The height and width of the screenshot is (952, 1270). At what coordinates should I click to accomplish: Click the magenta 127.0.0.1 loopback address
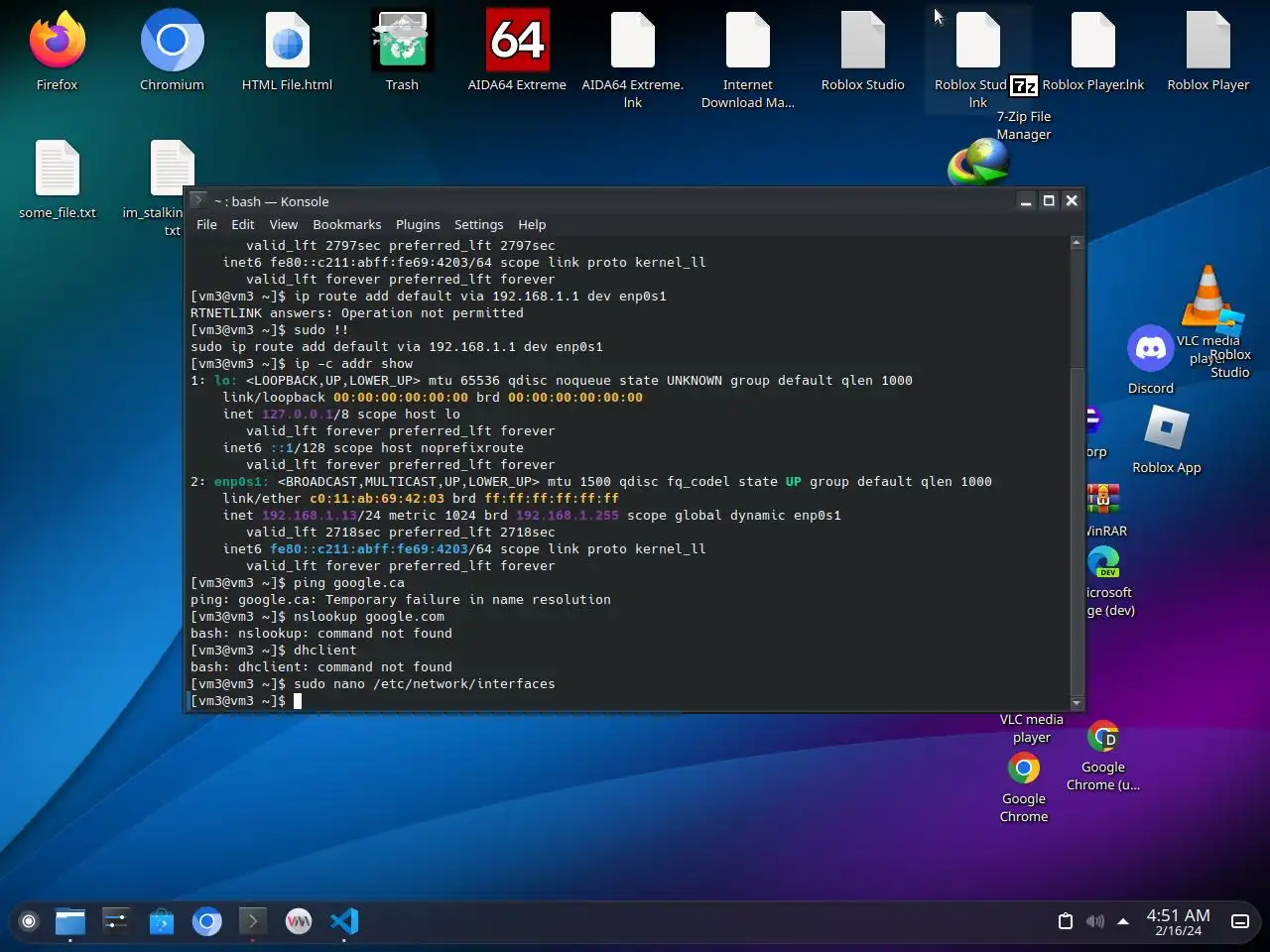click(298, 415)
